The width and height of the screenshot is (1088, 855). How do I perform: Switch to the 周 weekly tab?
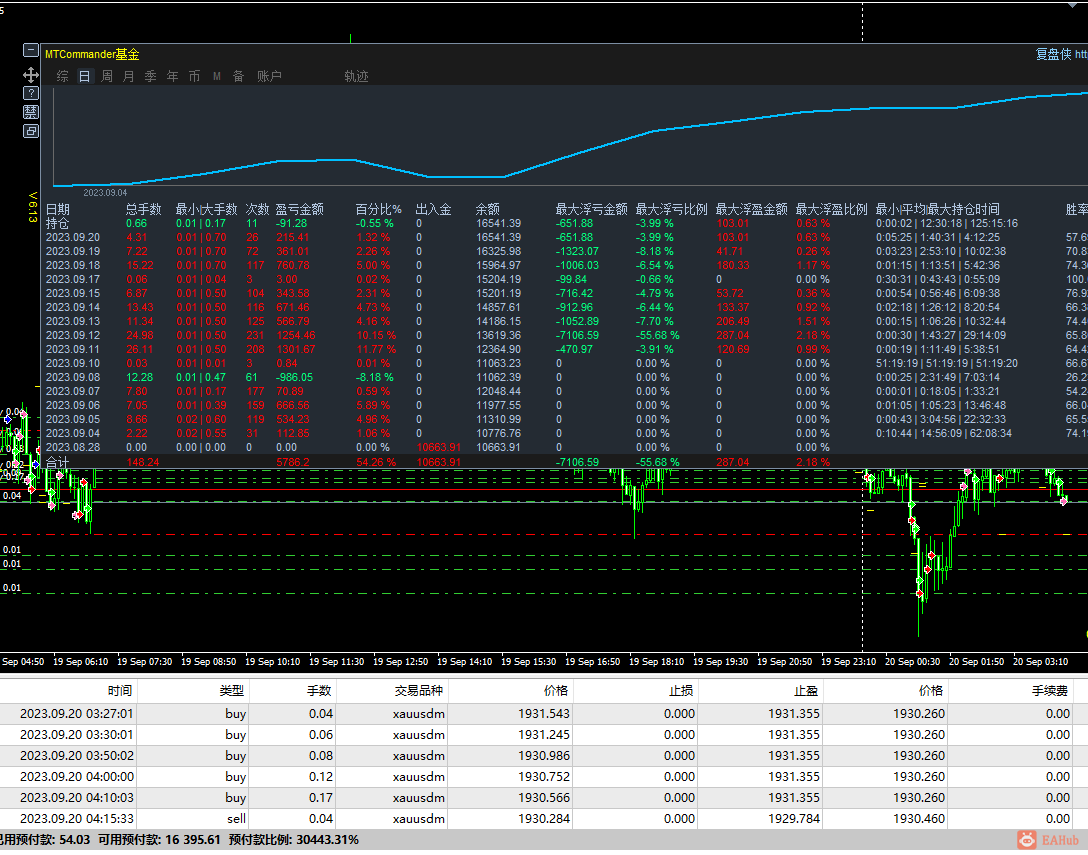tap(107, 77)
